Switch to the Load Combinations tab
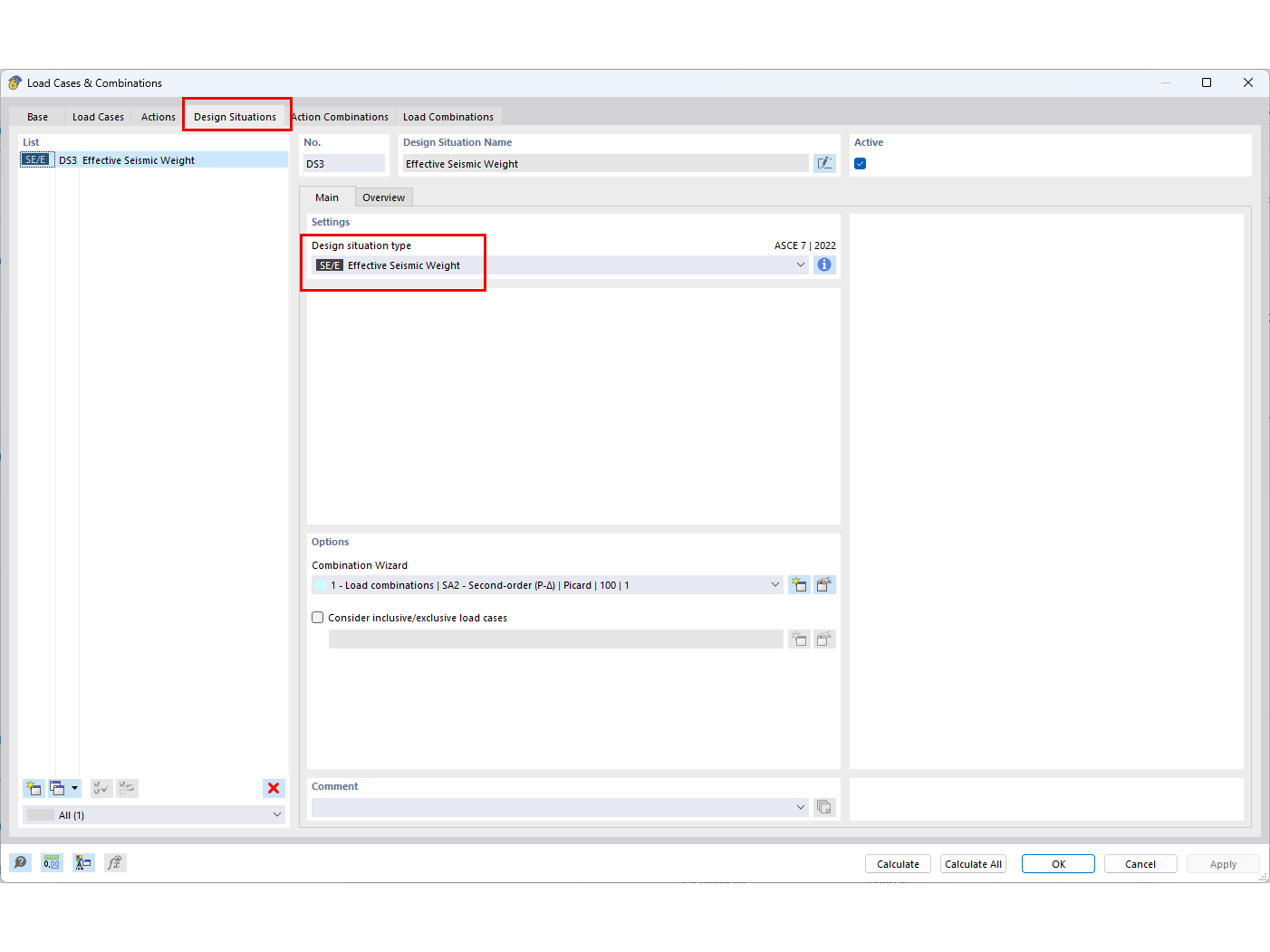This screenshot has height=952, width=1270. pos(448,116)
